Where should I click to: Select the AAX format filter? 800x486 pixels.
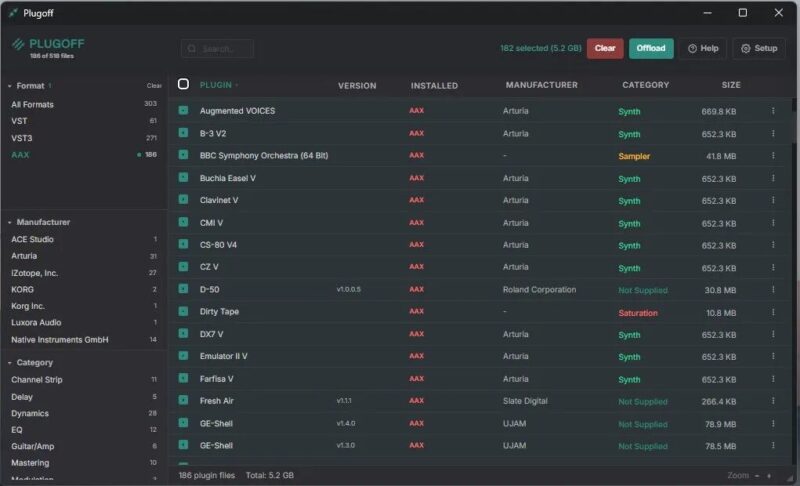tap(84, 155)
